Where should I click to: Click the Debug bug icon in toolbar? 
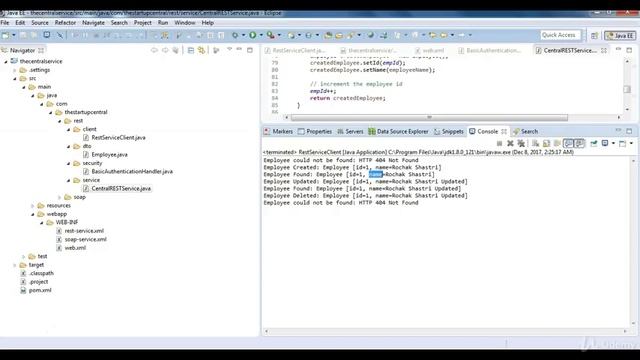(235, 35)
